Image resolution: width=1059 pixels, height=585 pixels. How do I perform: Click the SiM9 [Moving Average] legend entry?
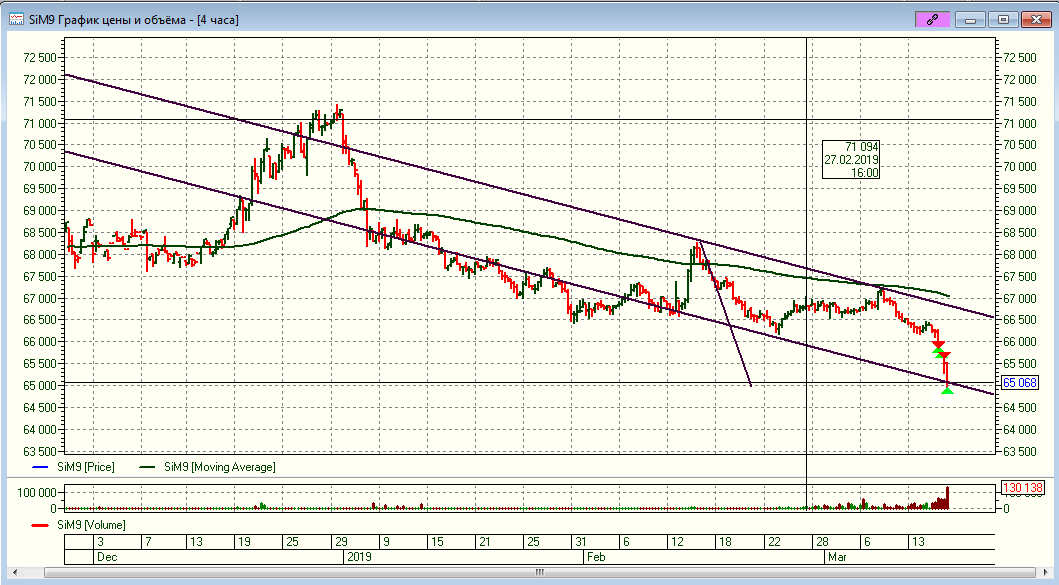tap(207, 467)
